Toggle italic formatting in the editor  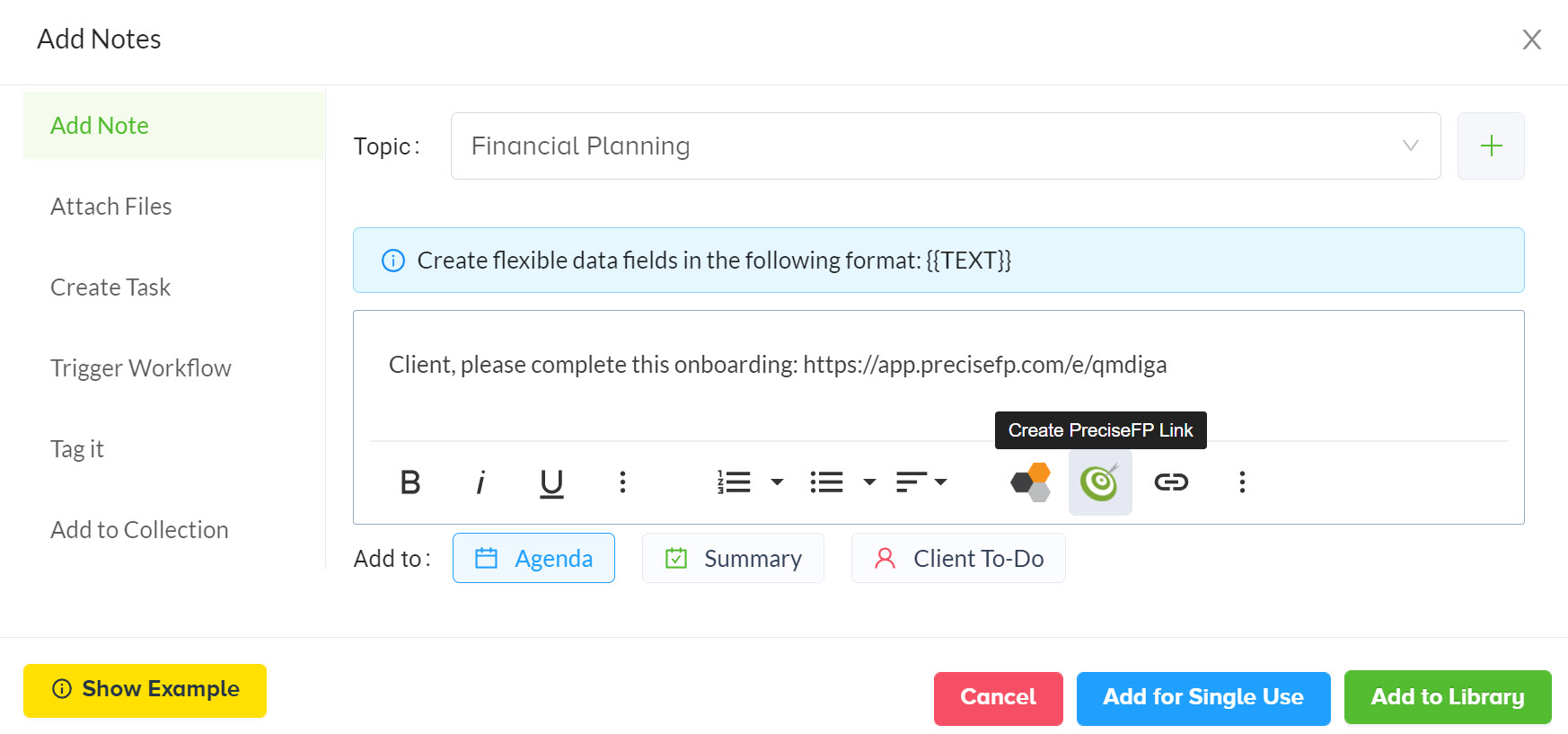480,482
